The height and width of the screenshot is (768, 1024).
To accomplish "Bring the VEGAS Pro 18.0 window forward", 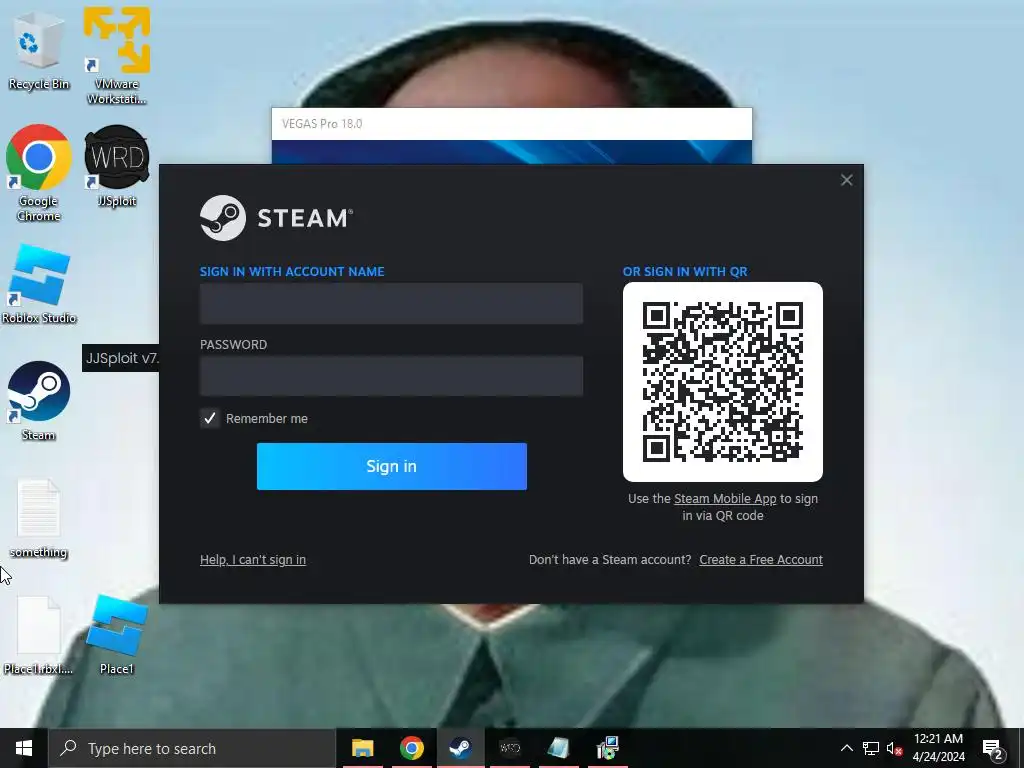I will pyautogui.click(x=511, y=124).
